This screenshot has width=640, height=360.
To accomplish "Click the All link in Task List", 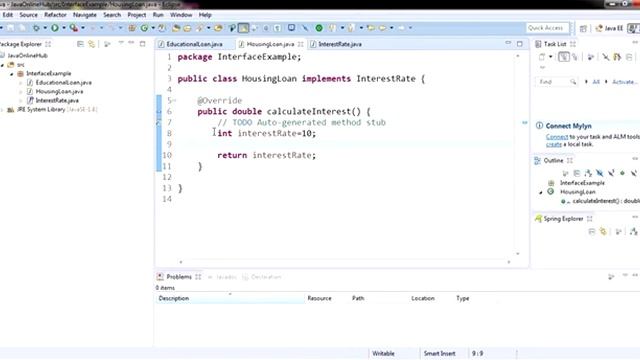I will (596, 82).
